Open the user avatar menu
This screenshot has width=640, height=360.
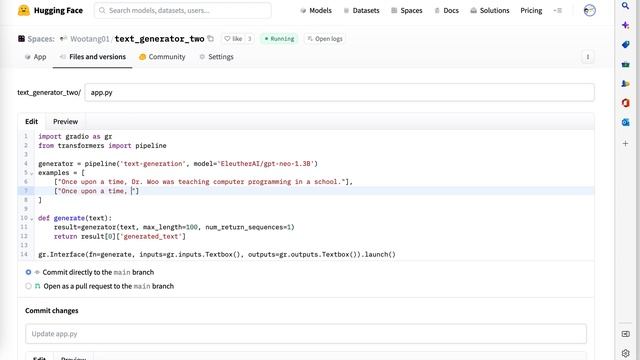click(x=589, y=10)
